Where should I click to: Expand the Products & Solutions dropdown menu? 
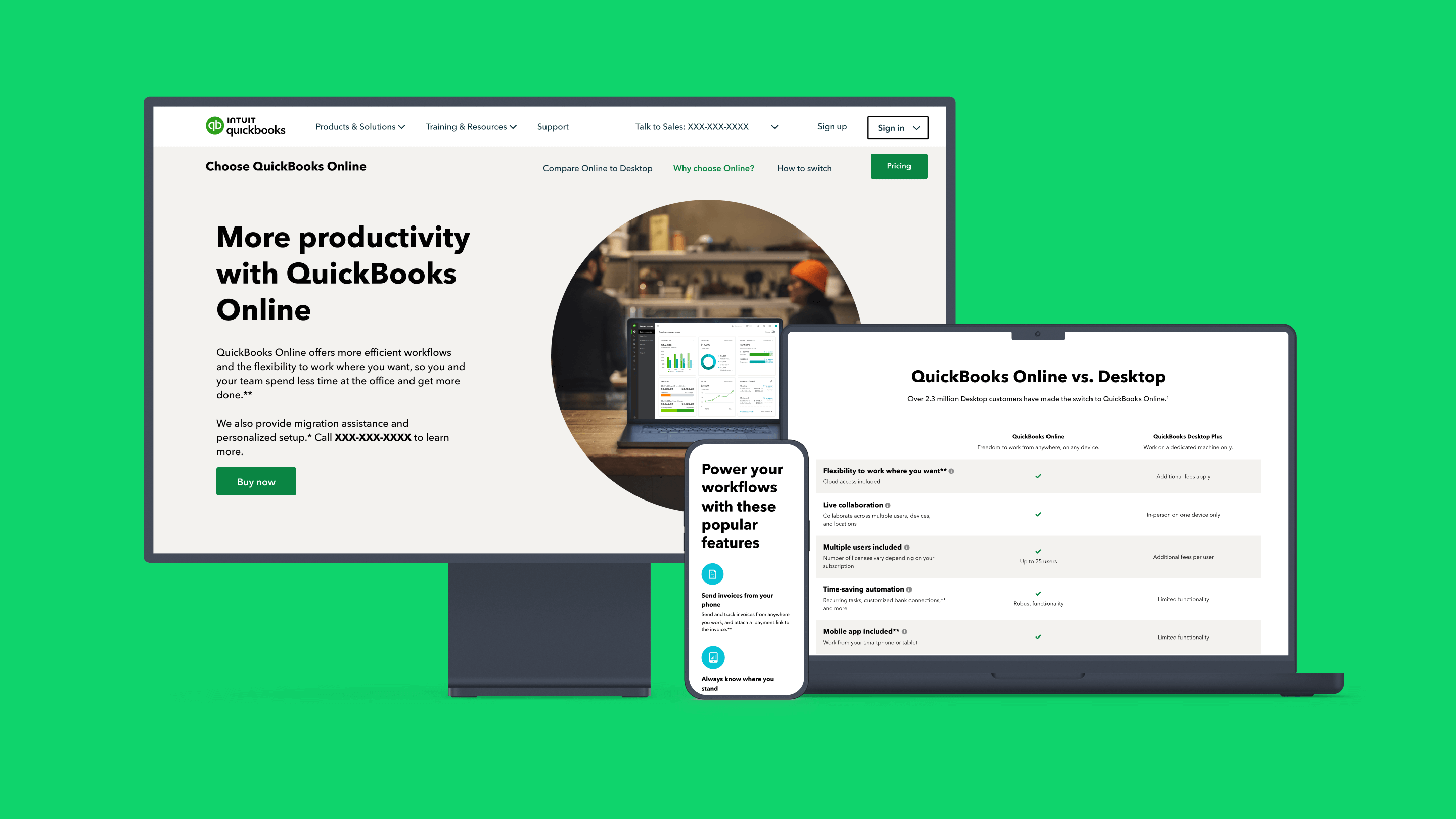359,127
